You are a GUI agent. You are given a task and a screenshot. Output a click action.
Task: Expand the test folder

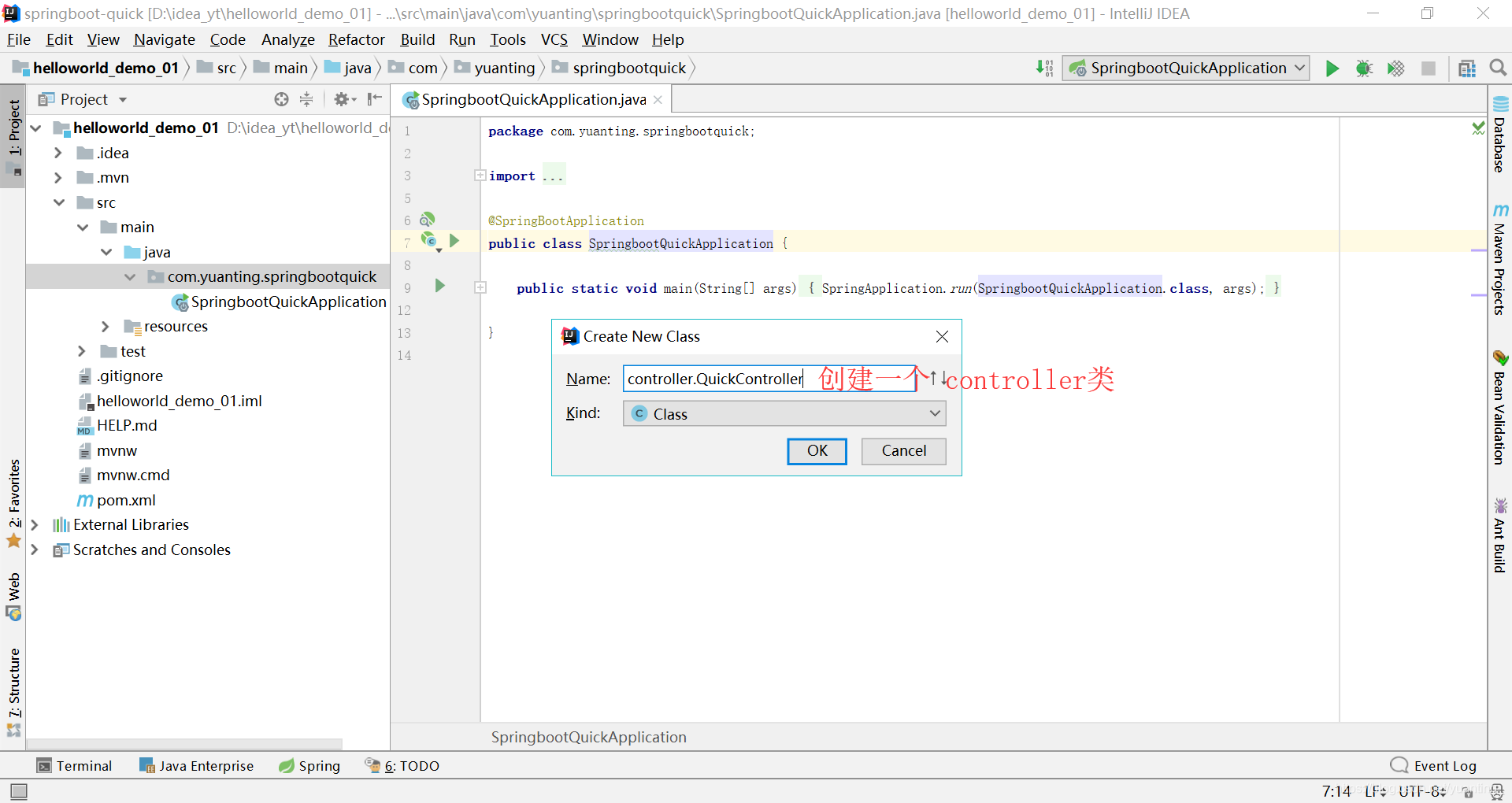click(82, 351)
